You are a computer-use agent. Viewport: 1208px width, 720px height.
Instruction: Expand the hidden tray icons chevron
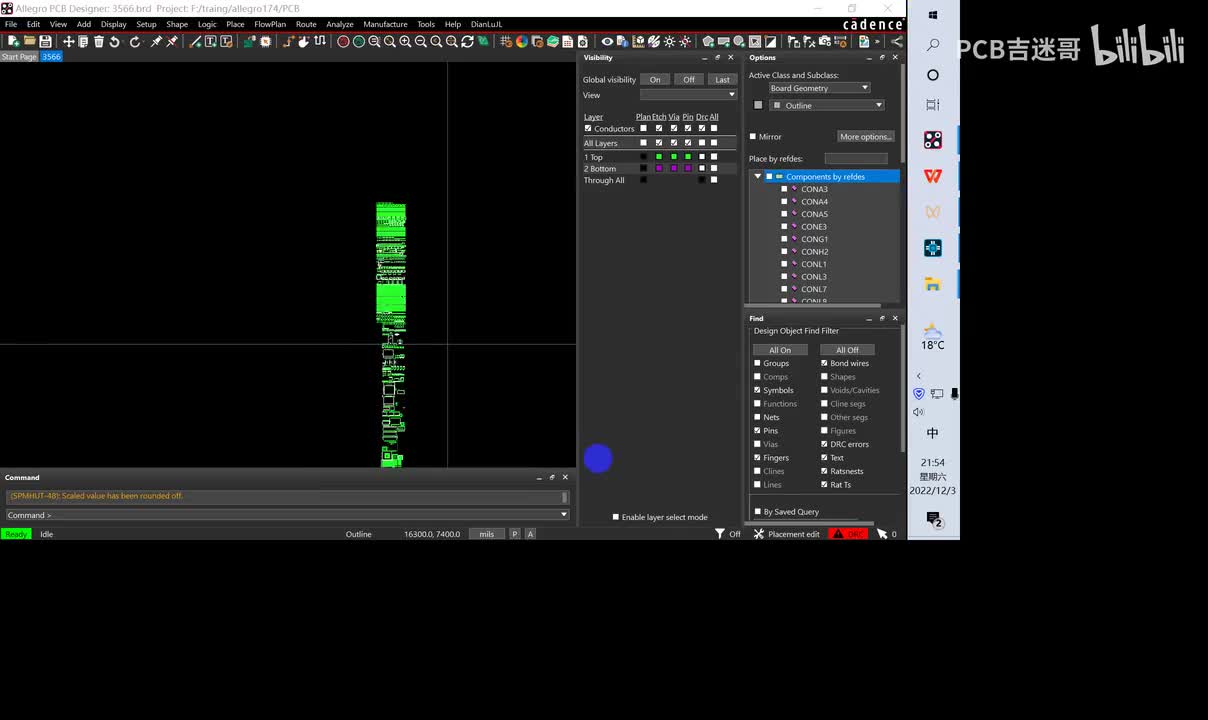918,376
